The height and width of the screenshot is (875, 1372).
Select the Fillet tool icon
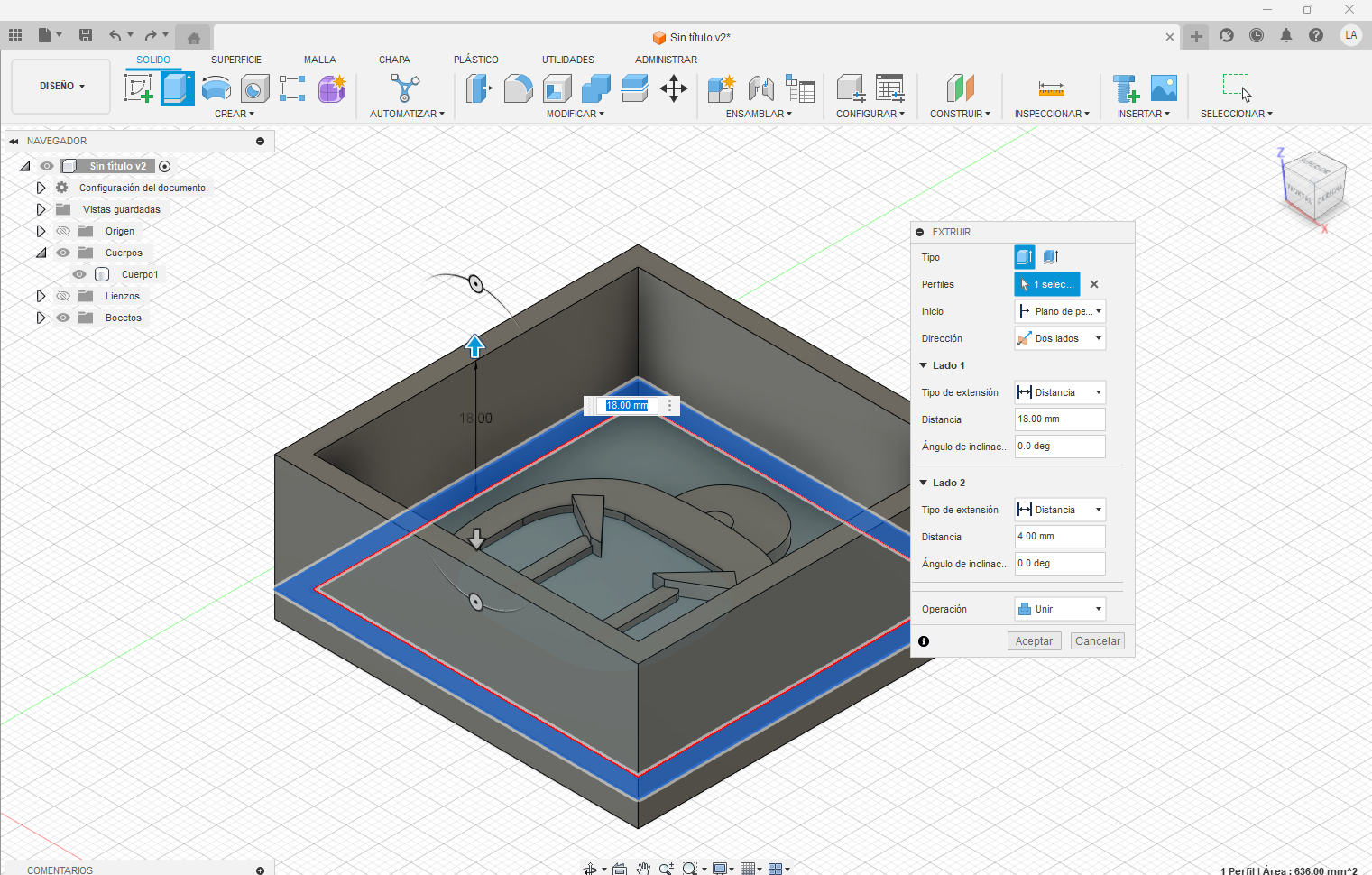pos(518,88)
